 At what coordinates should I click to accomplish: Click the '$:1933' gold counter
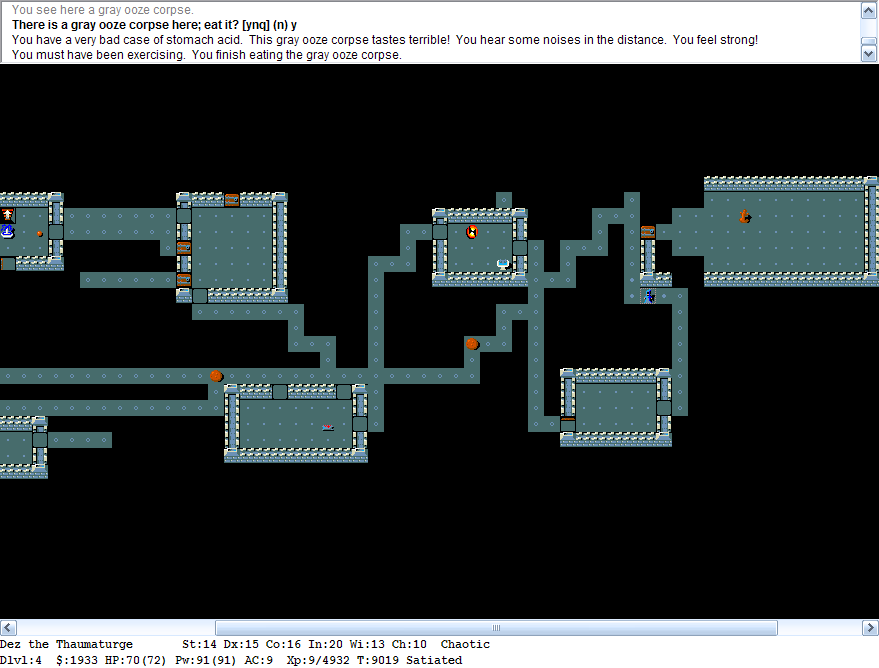77,660
